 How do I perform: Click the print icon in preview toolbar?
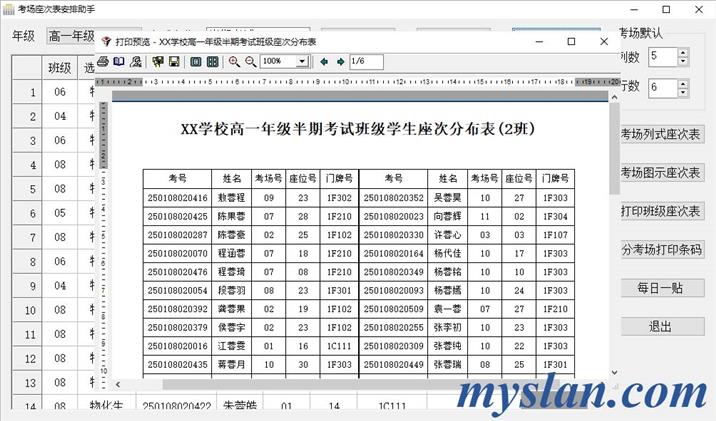click(x=104, y=61)
